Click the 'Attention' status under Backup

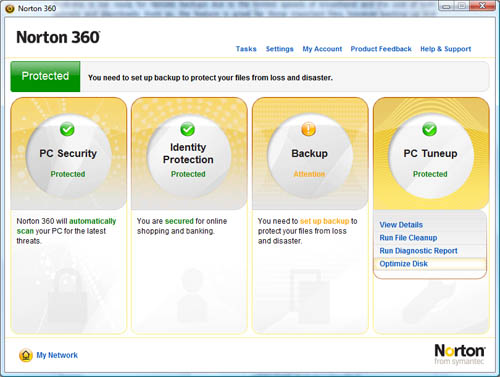(x=309, y=174)
